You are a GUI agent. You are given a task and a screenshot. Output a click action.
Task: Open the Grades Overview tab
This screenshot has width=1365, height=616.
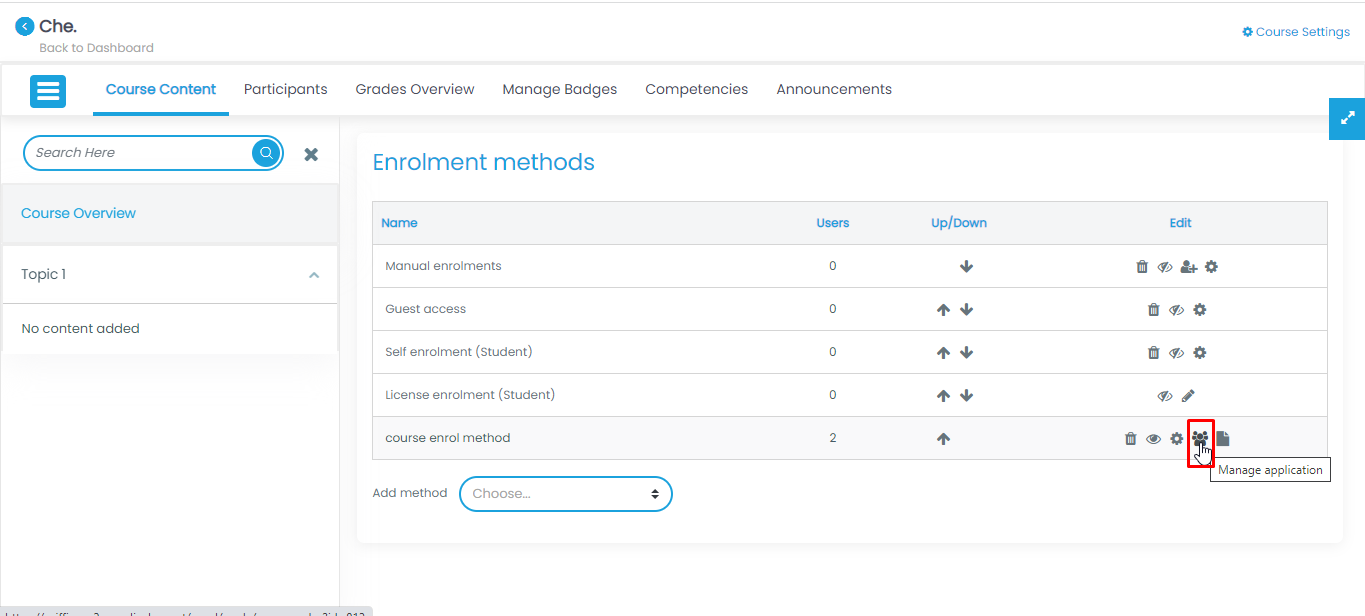[415, 89]
